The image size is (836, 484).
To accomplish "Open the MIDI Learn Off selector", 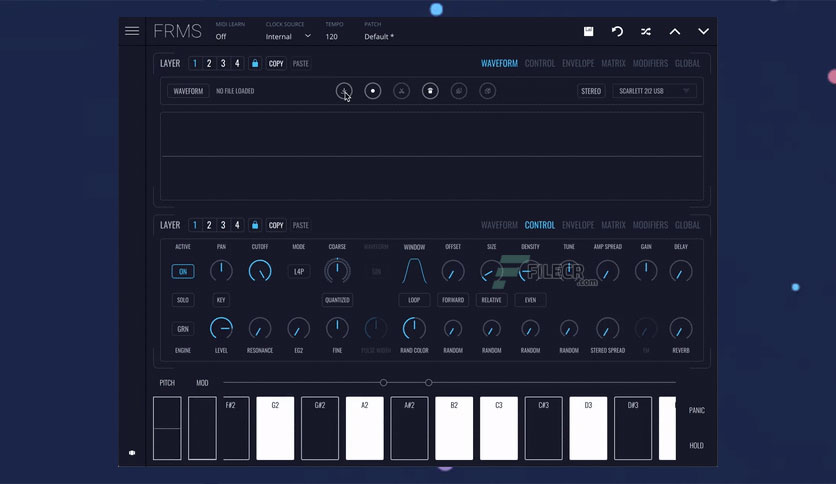I will pyautogui.click(x=221, y=36).
